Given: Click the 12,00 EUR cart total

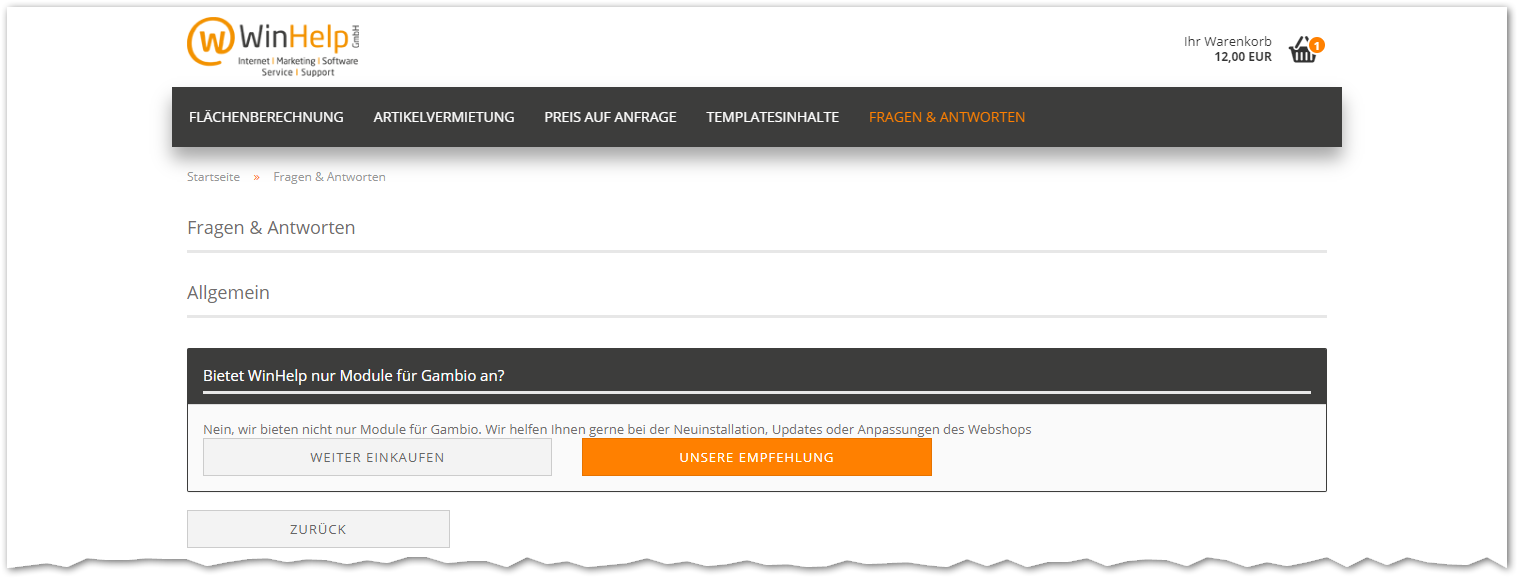Looking at the screenshot, I should pyautogui.click(x=1243, y=57).
